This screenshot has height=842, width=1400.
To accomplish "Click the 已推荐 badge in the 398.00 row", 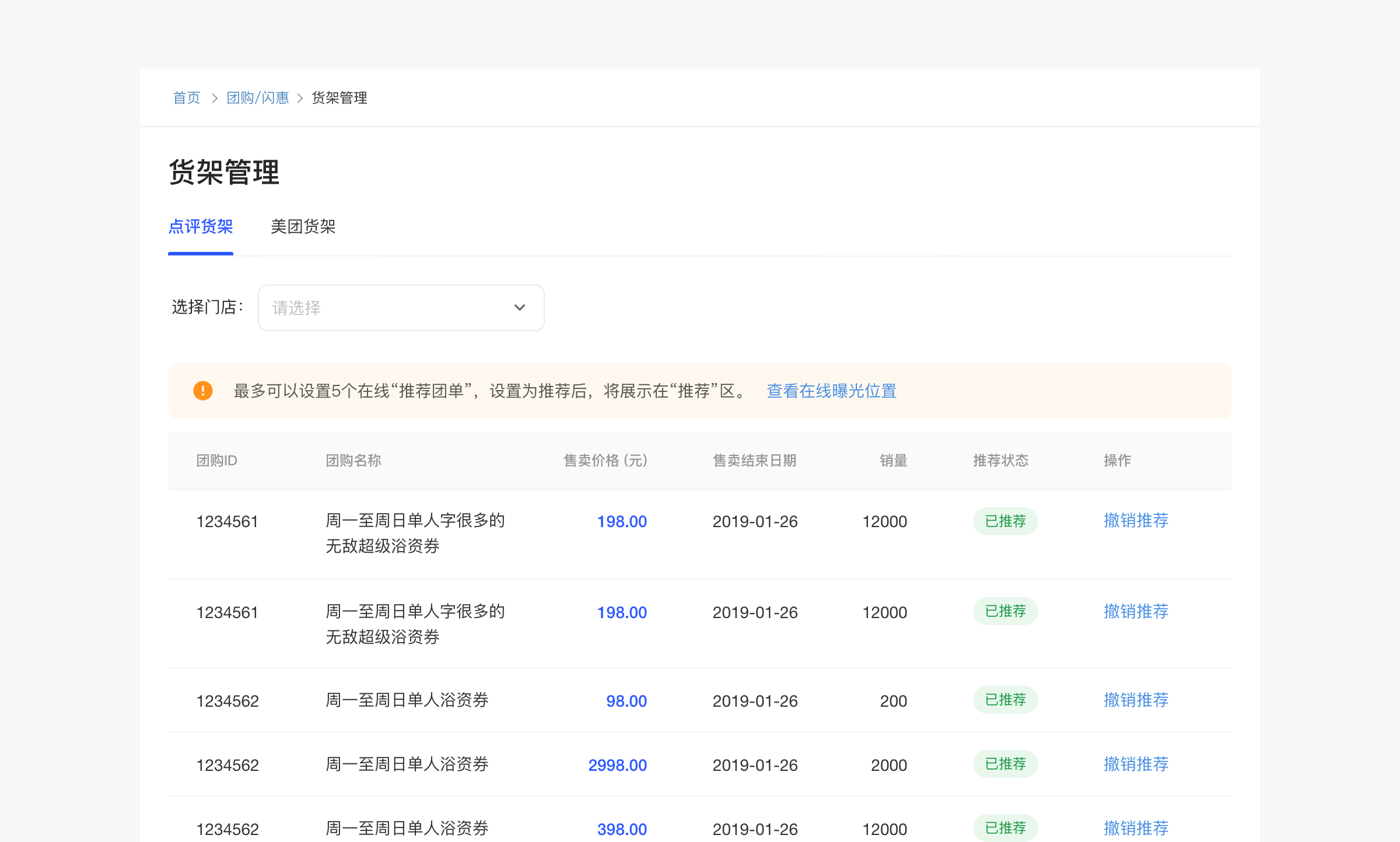I will click(1006, 828).
